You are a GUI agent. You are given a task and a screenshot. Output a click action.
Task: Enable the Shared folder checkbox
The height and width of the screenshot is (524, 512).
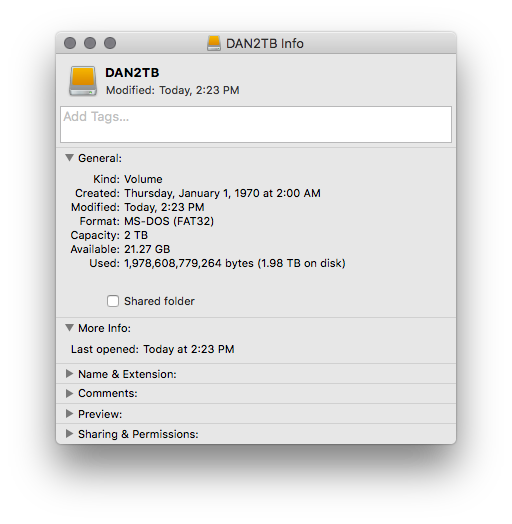[113, 301]
